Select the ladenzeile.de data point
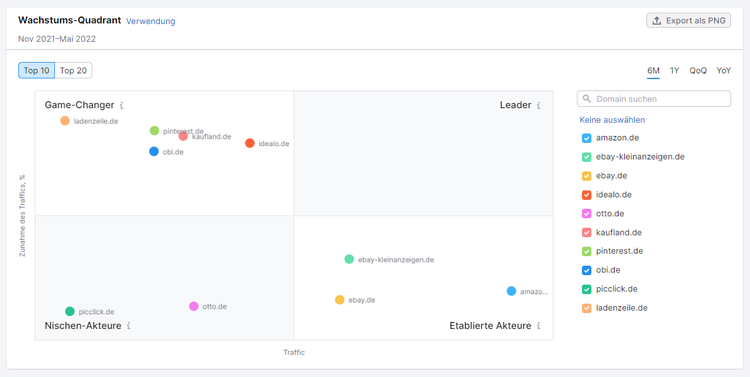 (65, 121)
